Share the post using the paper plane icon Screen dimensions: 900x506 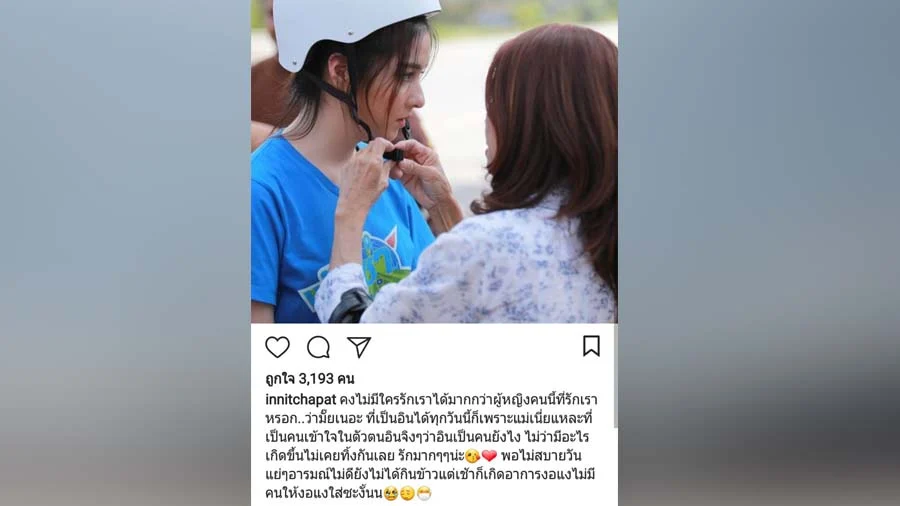click(x=359, y=347)
